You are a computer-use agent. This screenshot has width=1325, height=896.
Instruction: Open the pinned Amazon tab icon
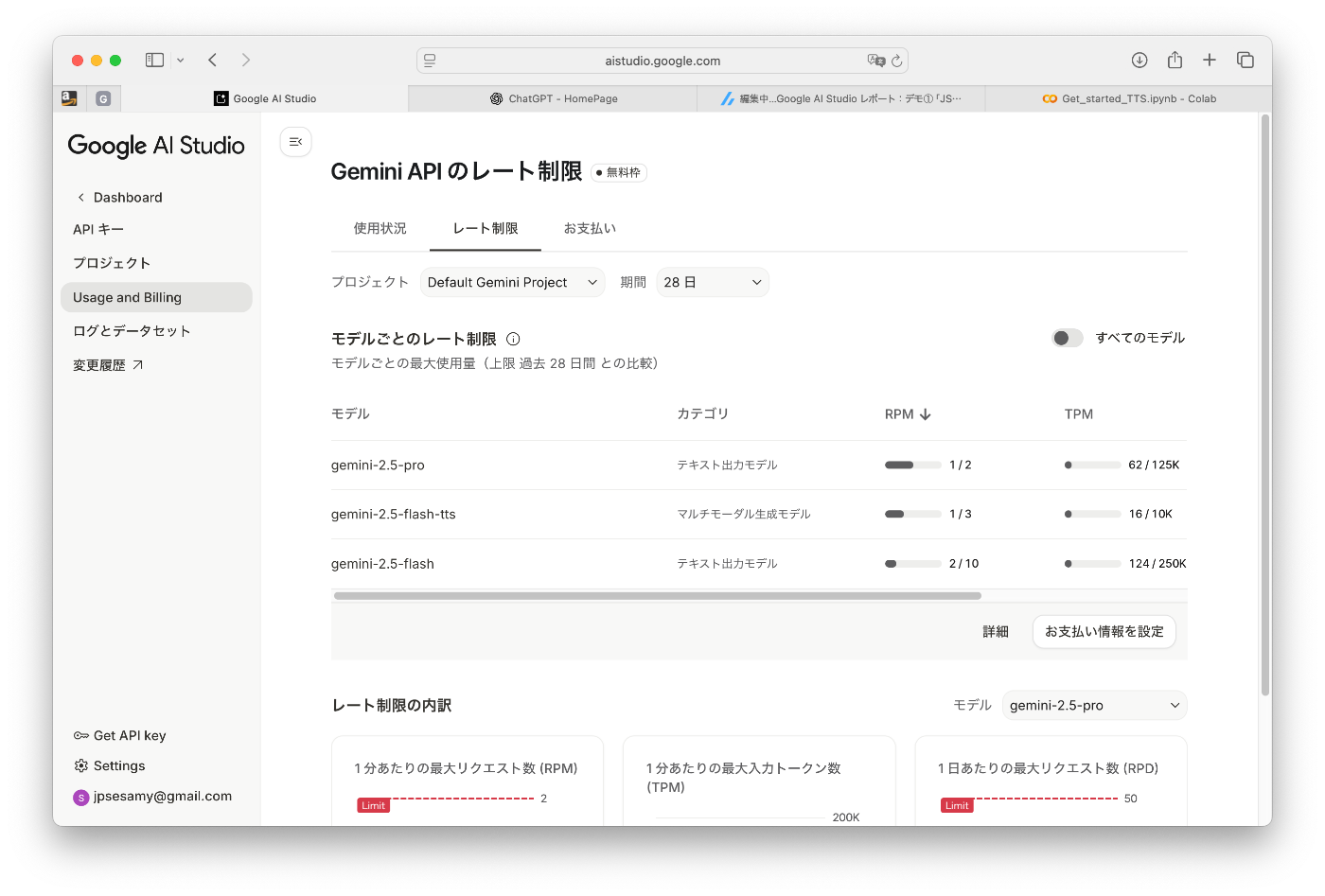69,98
